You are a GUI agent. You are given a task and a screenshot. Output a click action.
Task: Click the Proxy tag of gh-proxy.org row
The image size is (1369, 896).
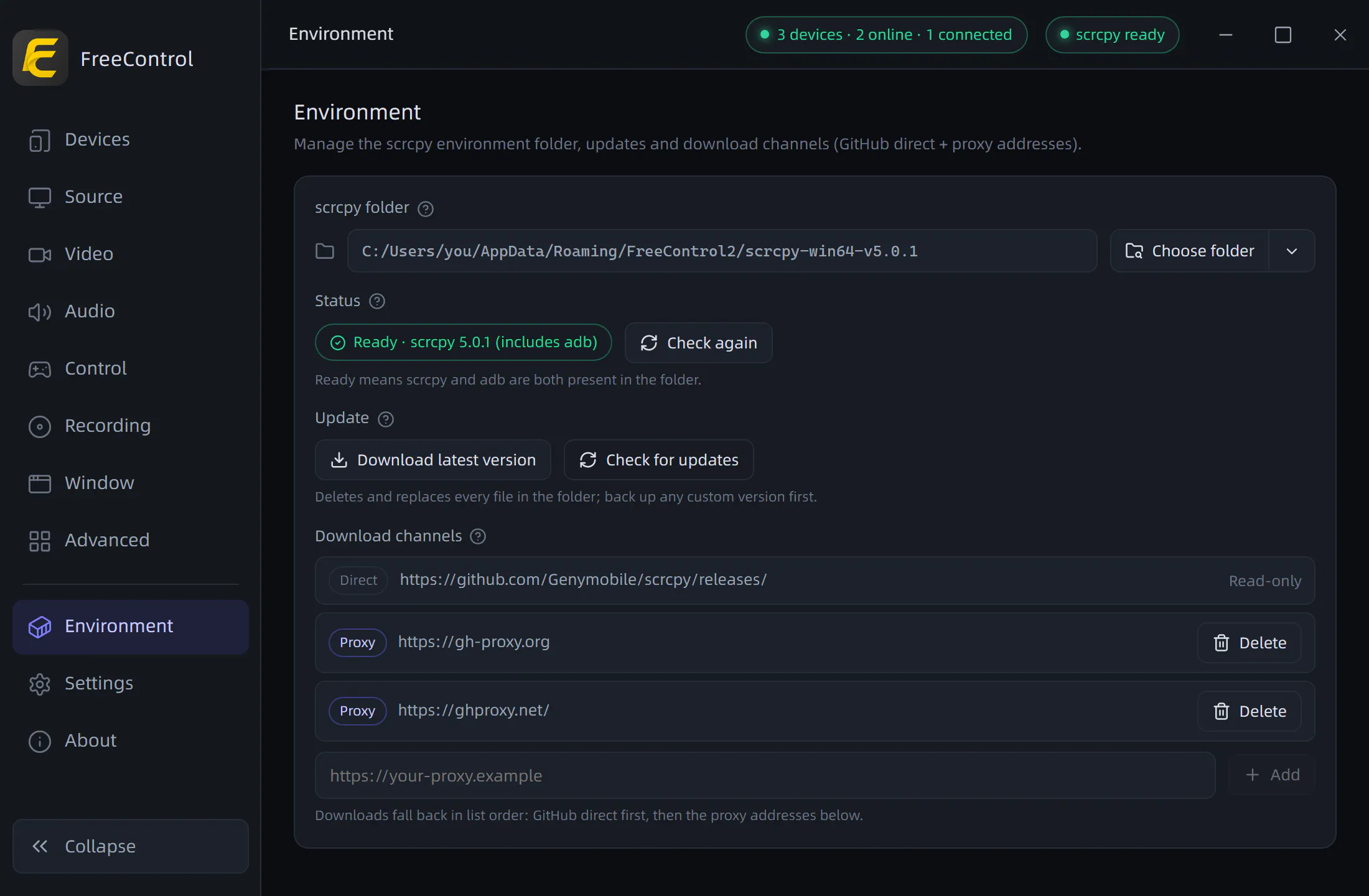[357, 643]
